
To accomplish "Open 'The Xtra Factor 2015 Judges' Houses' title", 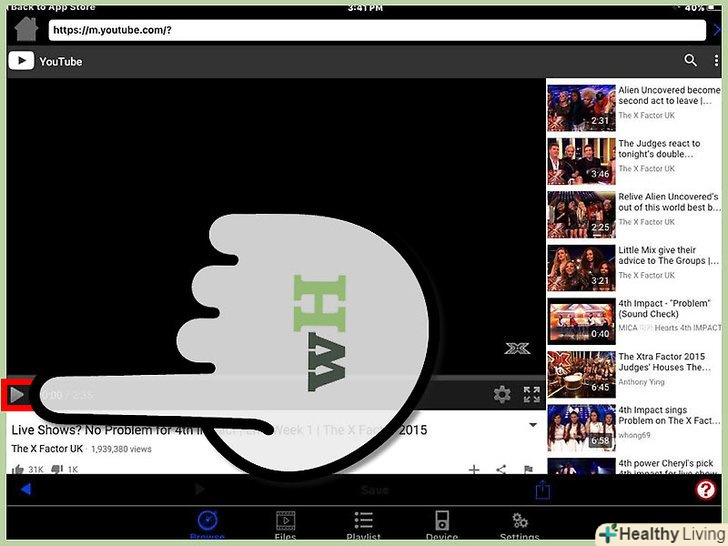I will (x=664, y=362).
